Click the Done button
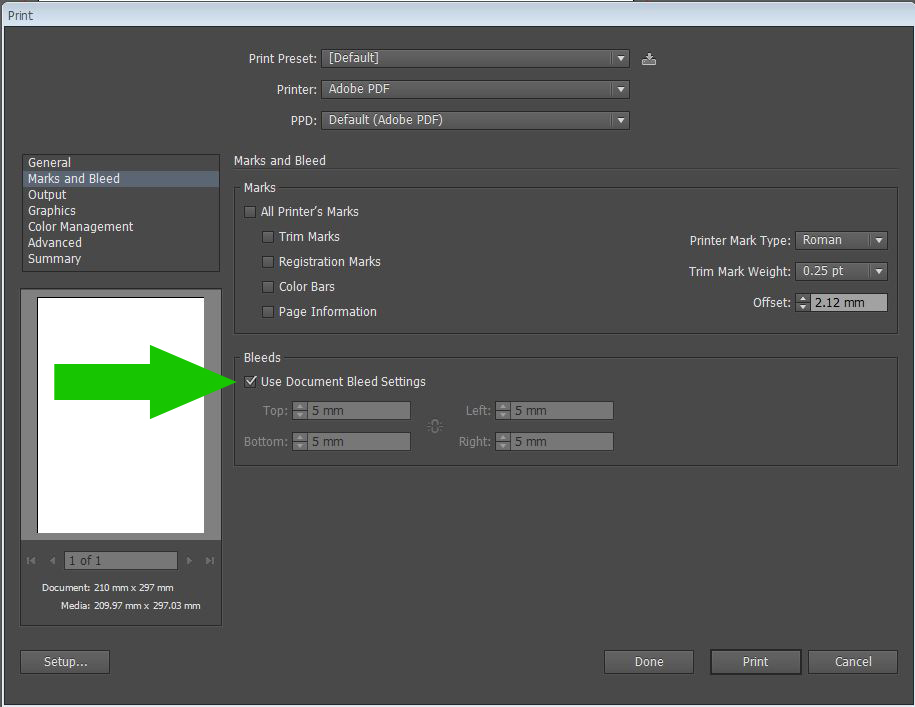 pos(649,662)
